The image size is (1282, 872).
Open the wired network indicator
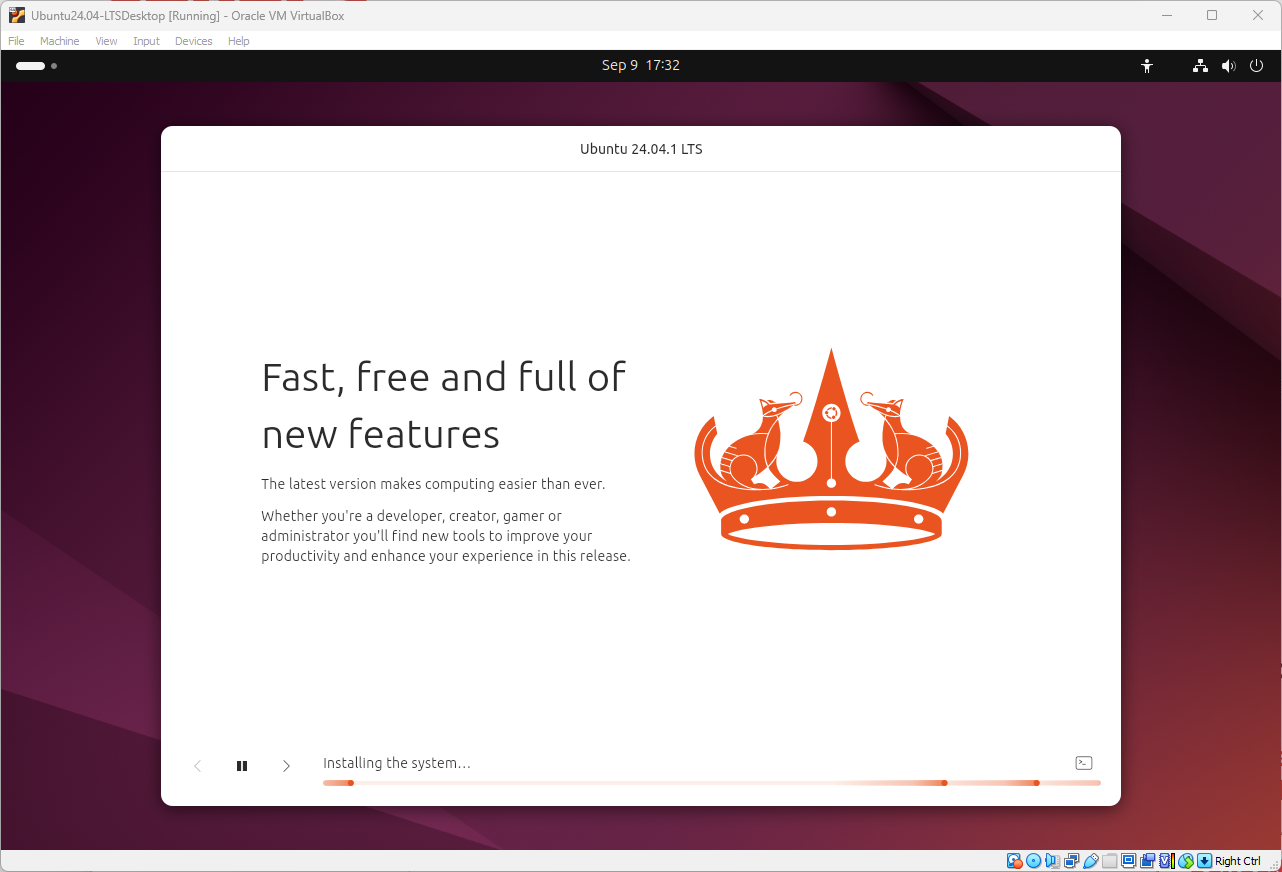pos(1200,66)
